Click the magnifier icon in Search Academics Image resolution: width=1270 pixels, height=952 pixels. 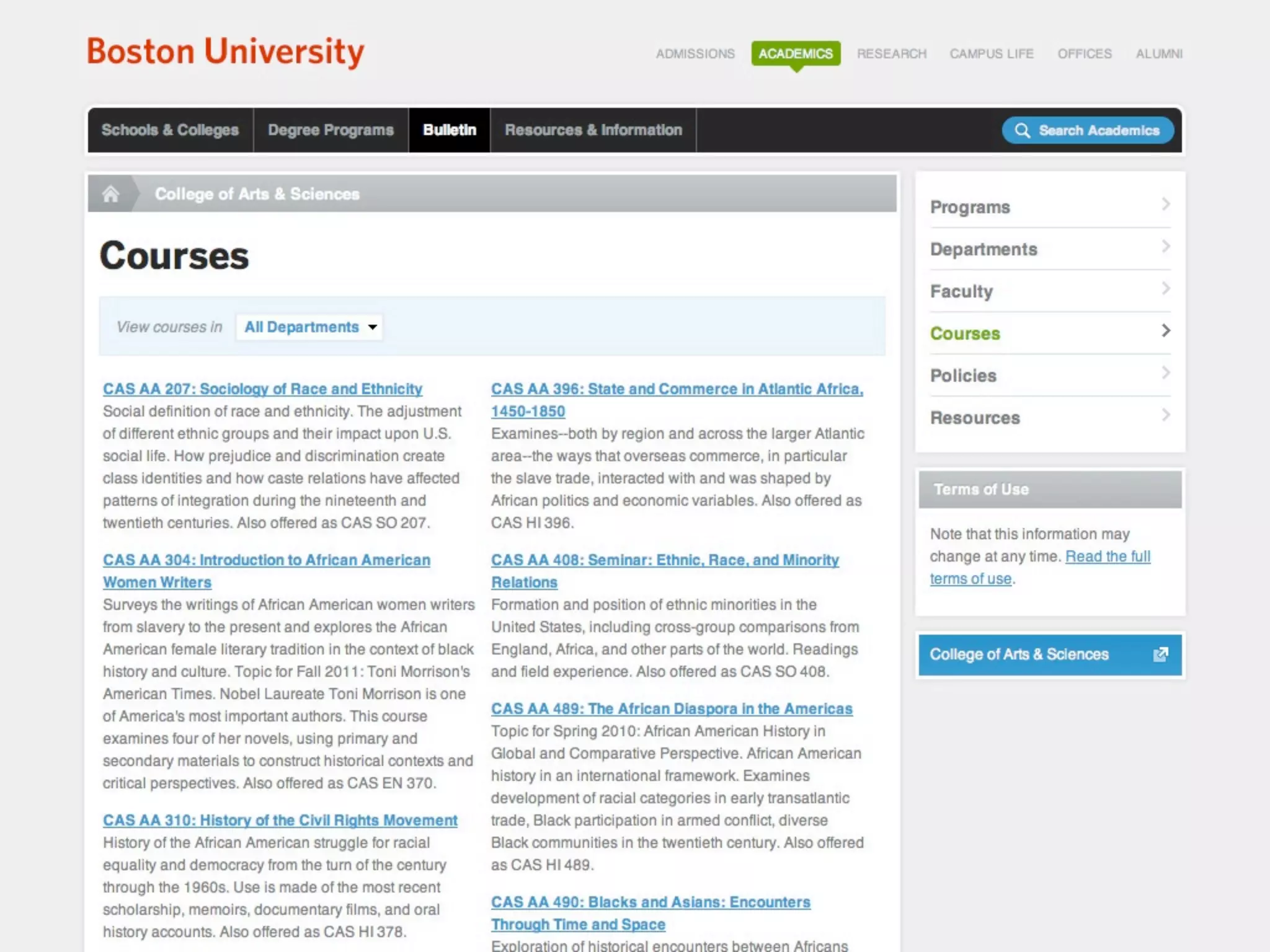click(x=1022, y=131)
